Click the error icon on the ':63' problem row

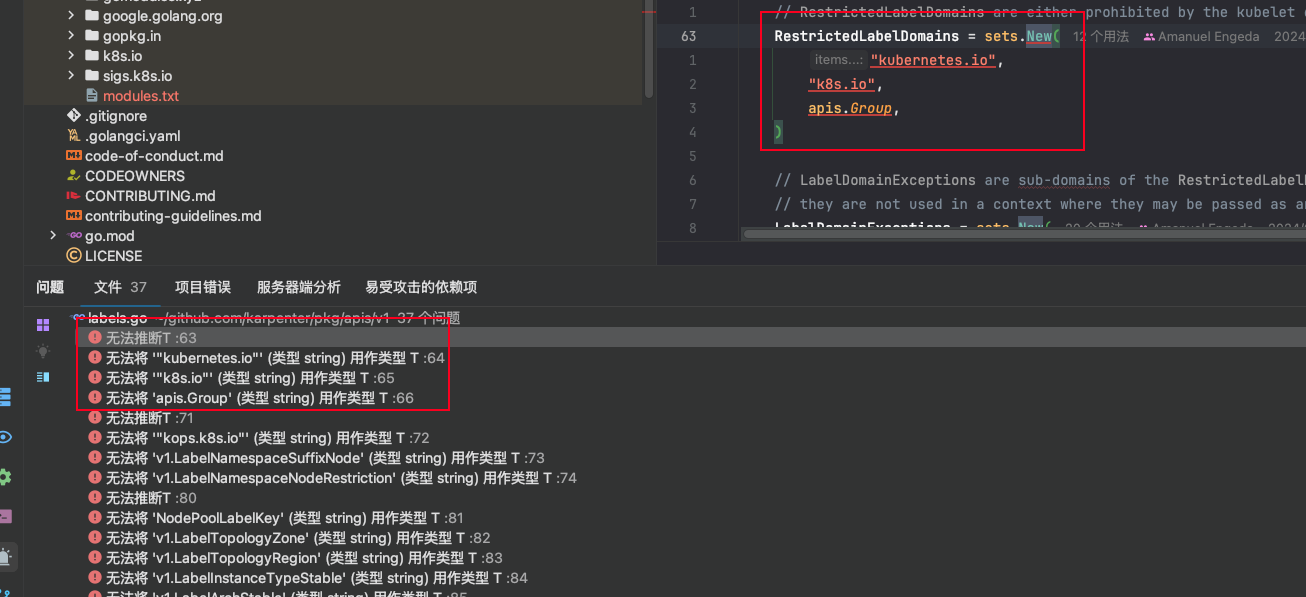(x=95, y=338)
